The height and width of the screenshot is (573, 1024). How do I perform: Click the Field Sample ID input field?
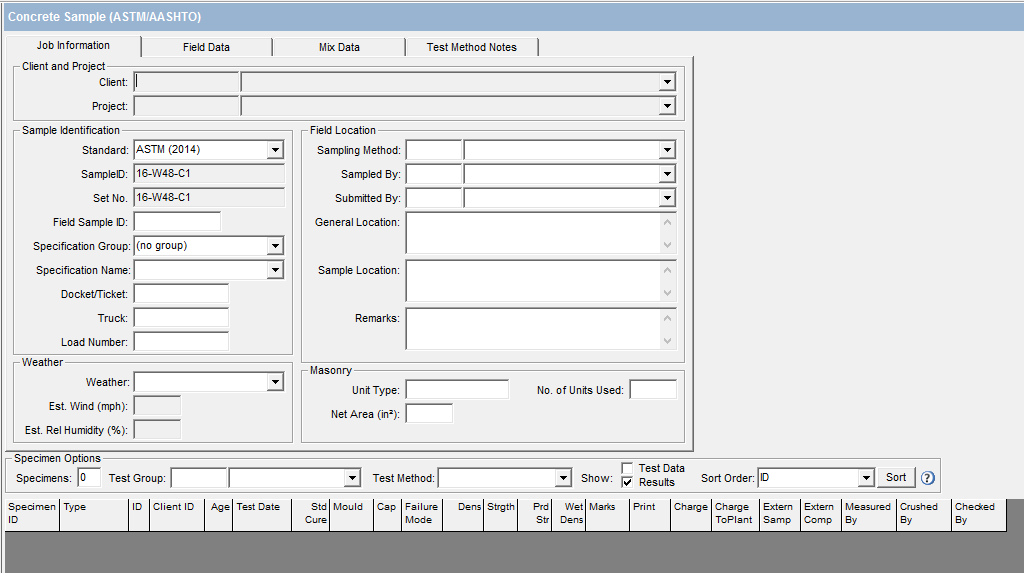tap(177, 222)
